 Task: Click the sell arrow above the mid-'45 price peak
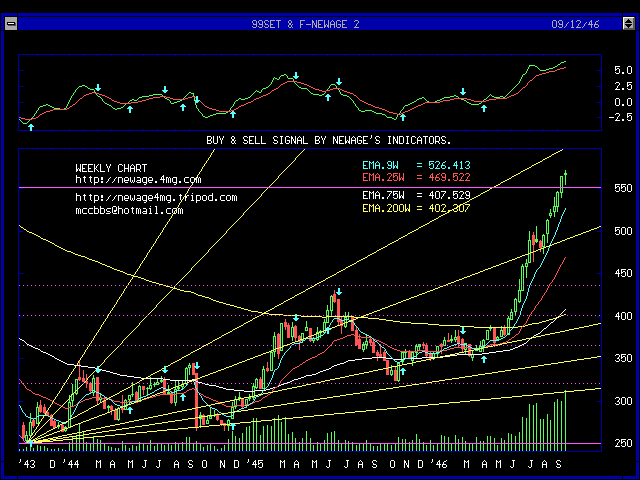click(339, 292)
